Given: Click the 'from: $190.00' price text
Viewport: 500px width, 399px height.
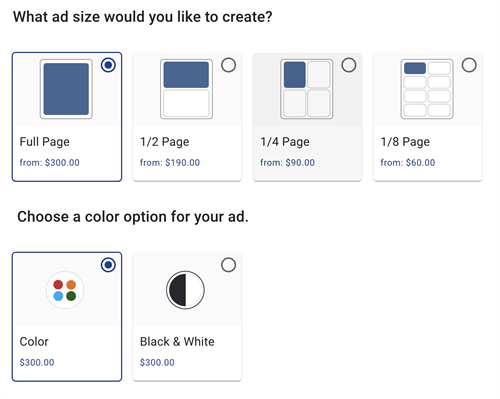Looking at the screenshot, I should tap(170, 163).
